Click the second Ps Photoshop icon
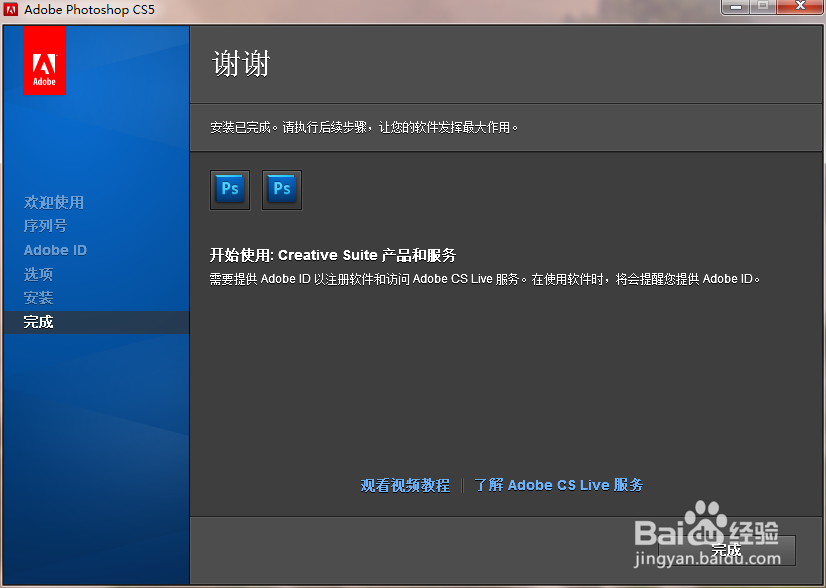The width and height of the screenshot is (826, 588). pos(282,190)
